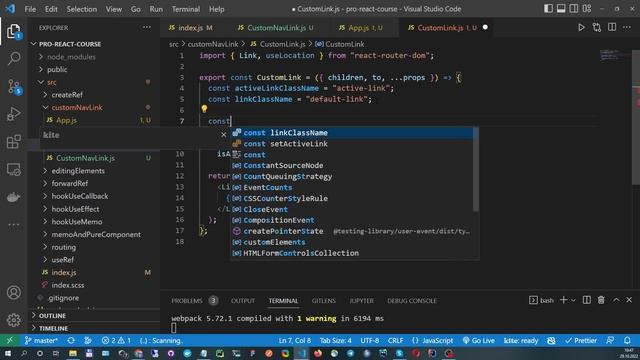Open terminal launch profile dropdown arrow

tap(573, 300)
